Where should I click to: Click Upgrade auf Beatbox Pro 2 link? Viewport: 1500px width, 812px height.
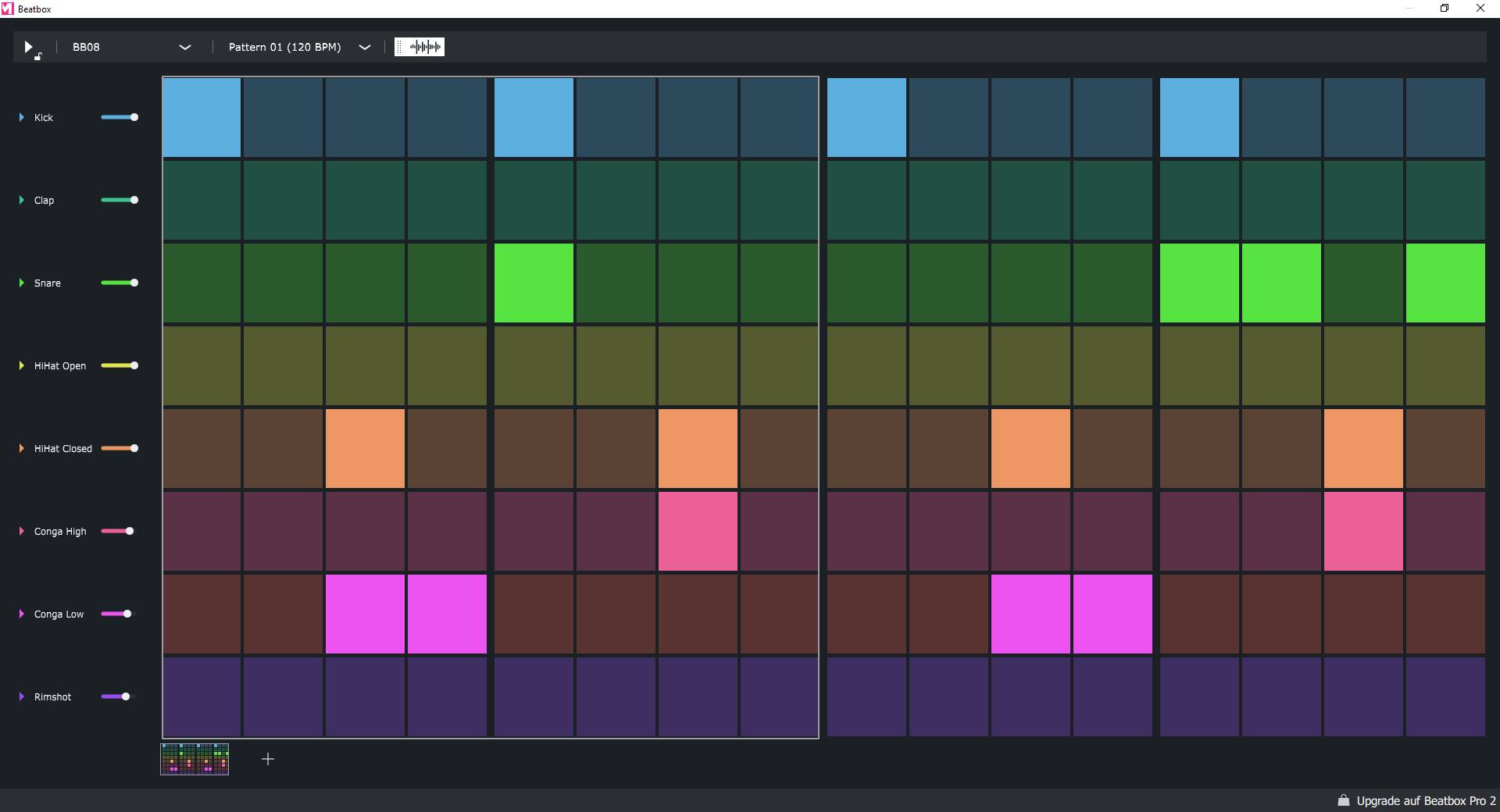point(1426,801)
